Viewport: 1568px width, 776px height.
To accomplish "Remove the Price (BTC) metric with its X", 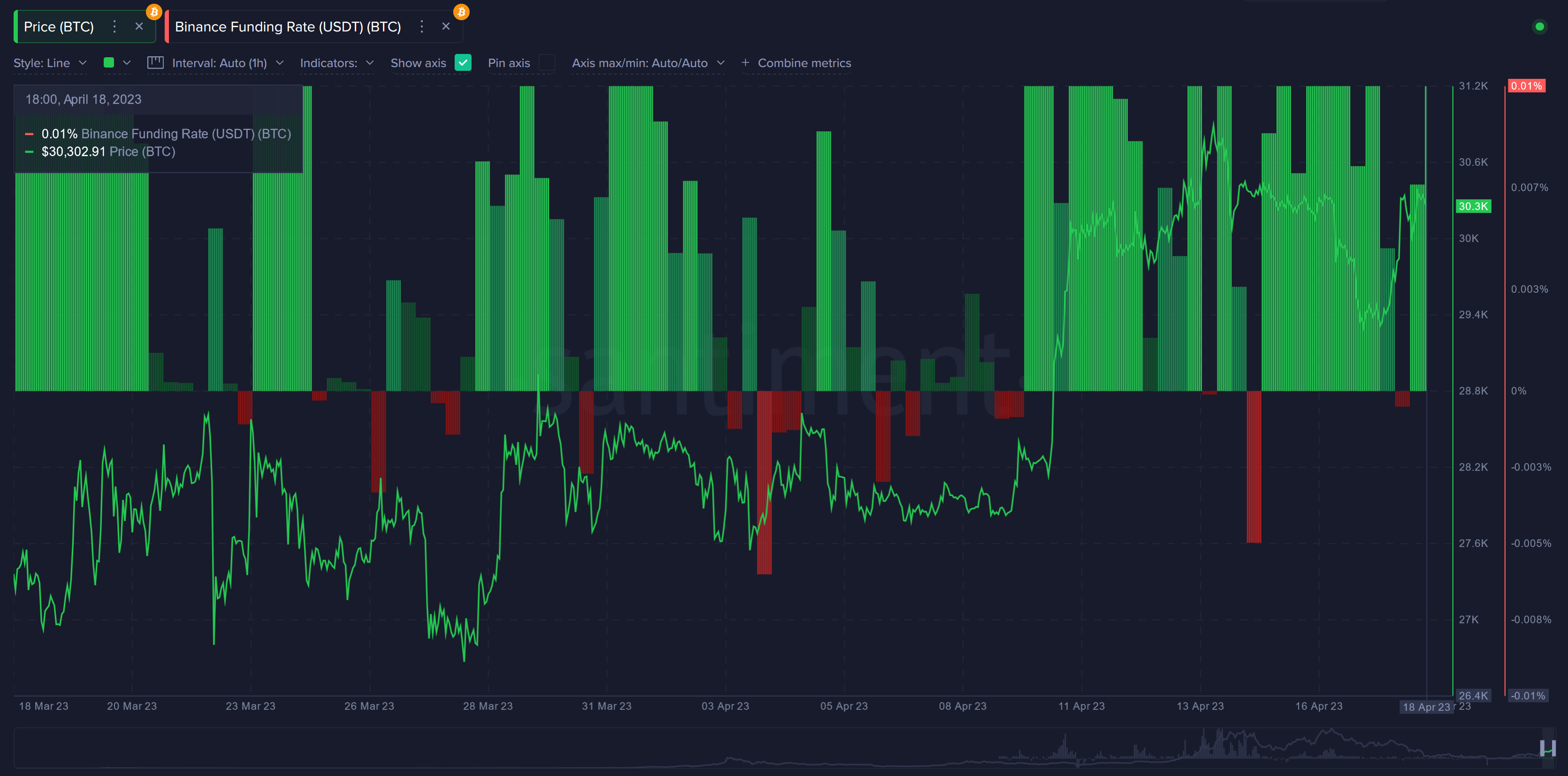I will coord(139,26).
